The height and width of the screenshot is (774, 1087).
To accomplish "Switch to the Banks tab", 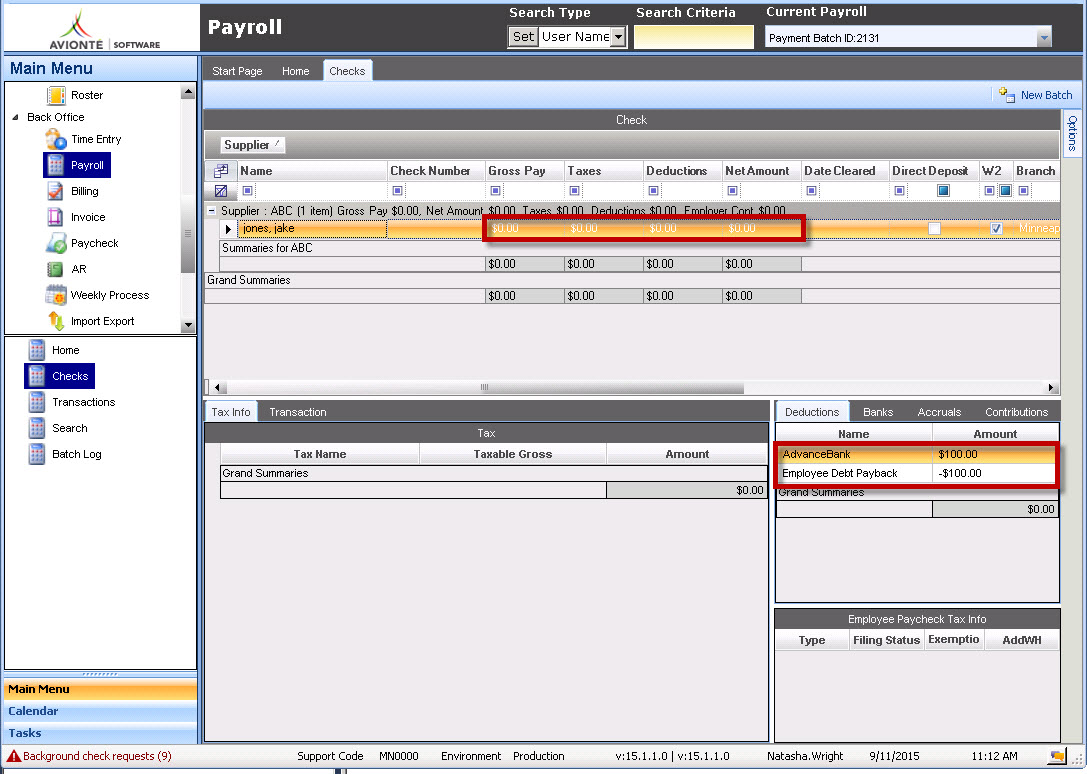I will tap(878, 412).
